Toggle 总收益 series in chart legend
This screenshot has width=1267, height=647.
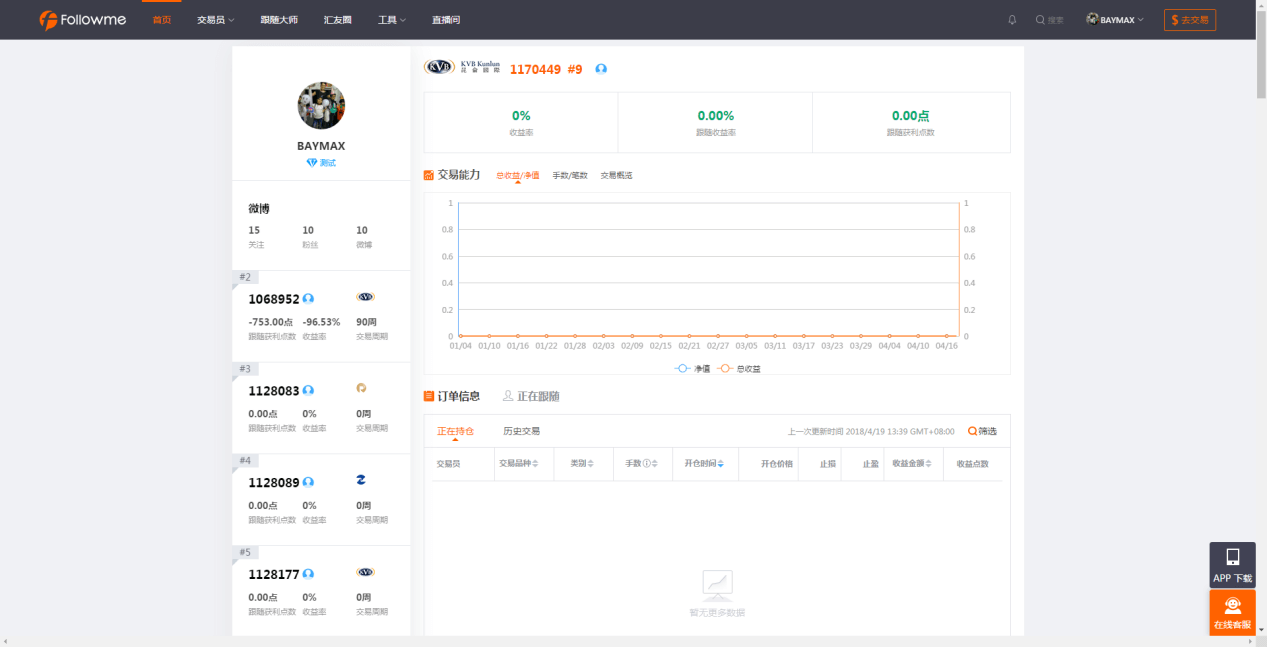pyautogui.click(x=738, y=369)
